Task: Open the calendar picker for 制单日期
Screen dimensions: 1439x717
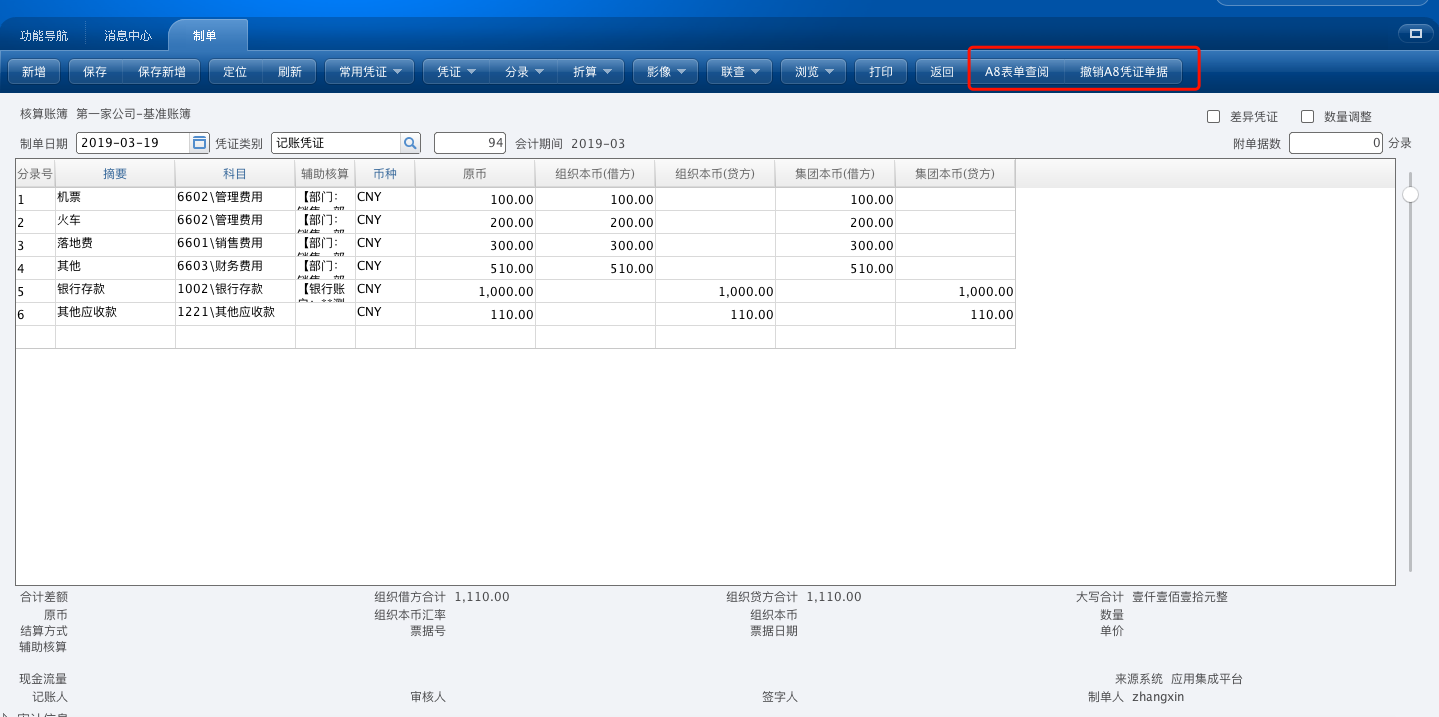Action: tap(199, 143)
